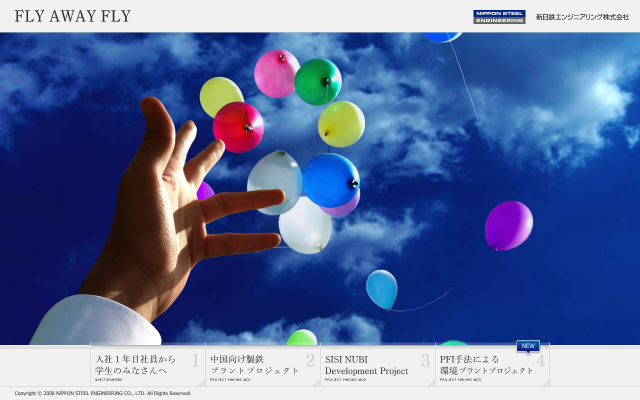Click the white balloon beneath the blue balloon
Image resolution: width=640 pixels, height=400 pixels.
(305, 226)
